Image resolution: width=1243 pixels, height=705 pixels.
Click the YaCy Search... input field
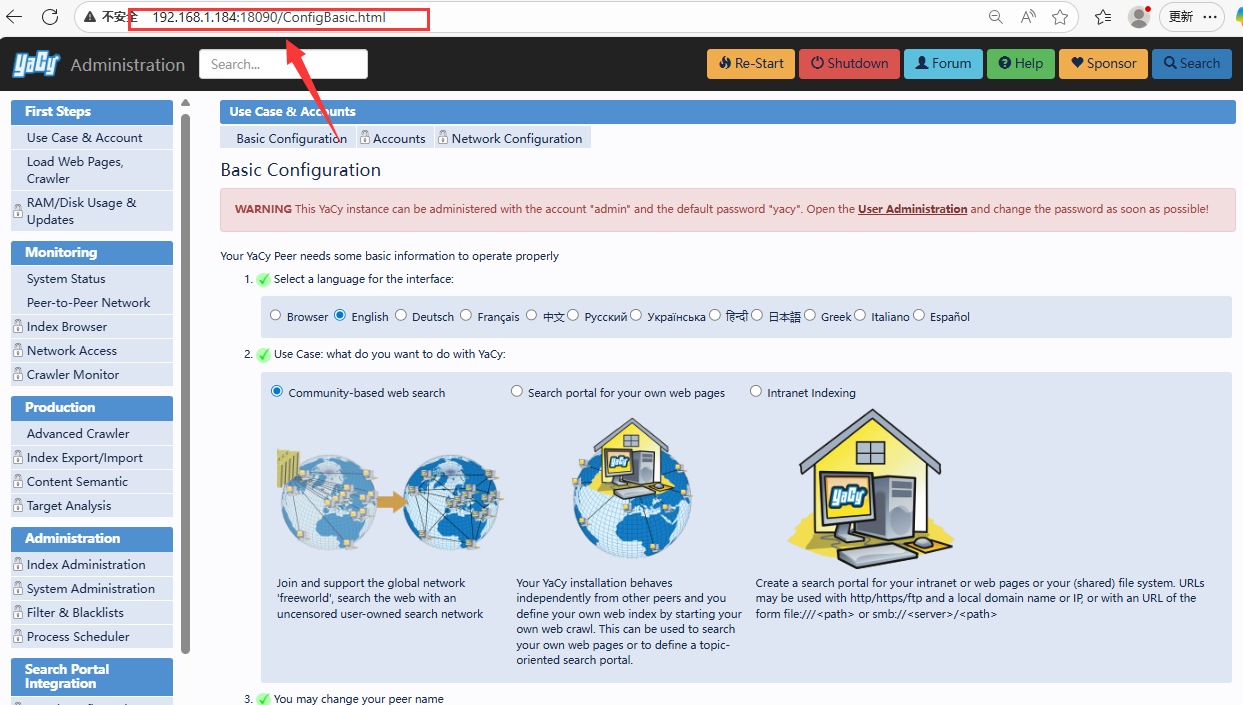click(283, 64)
